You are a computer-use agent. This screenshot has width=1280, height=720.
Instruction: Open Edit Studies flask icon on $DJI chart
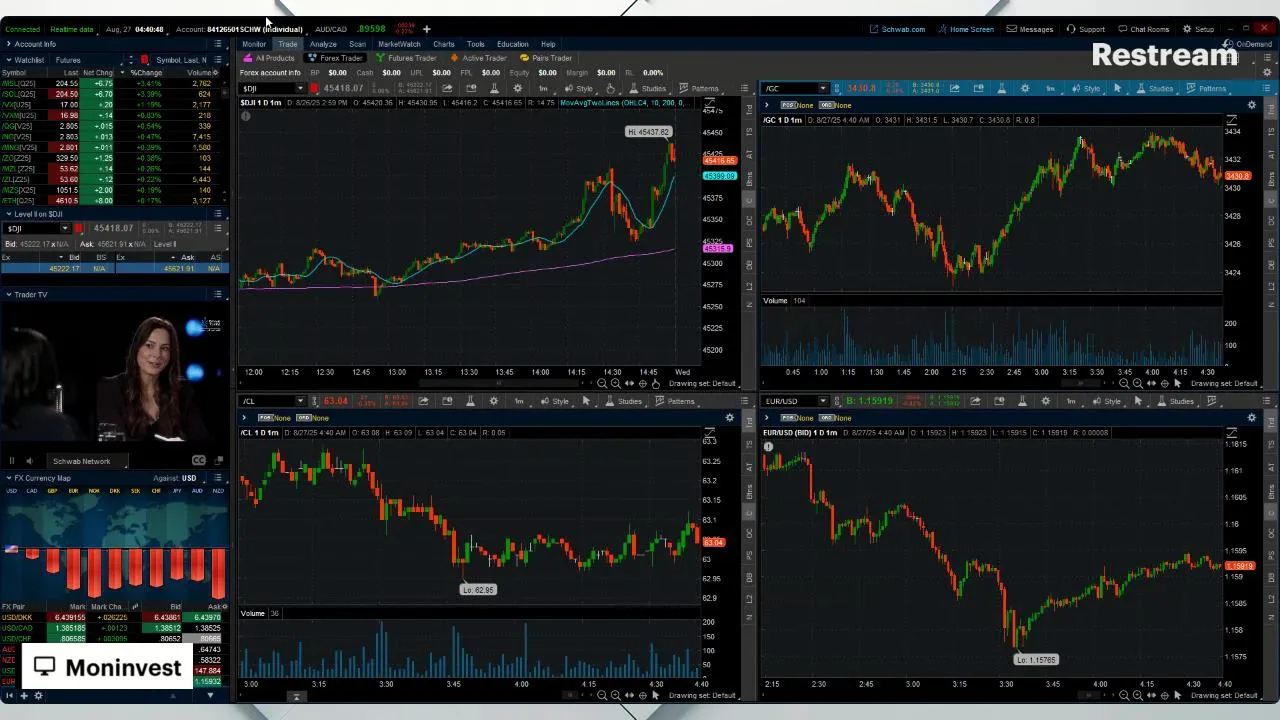(x=495, y=88)
